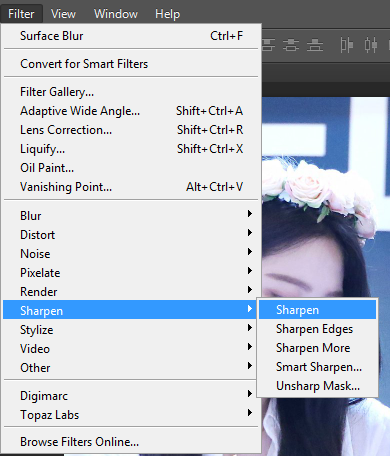The width and height of the screenshot is (390, 456).
Task: Apply Sharpen More filter
Action: pos(318,348)
